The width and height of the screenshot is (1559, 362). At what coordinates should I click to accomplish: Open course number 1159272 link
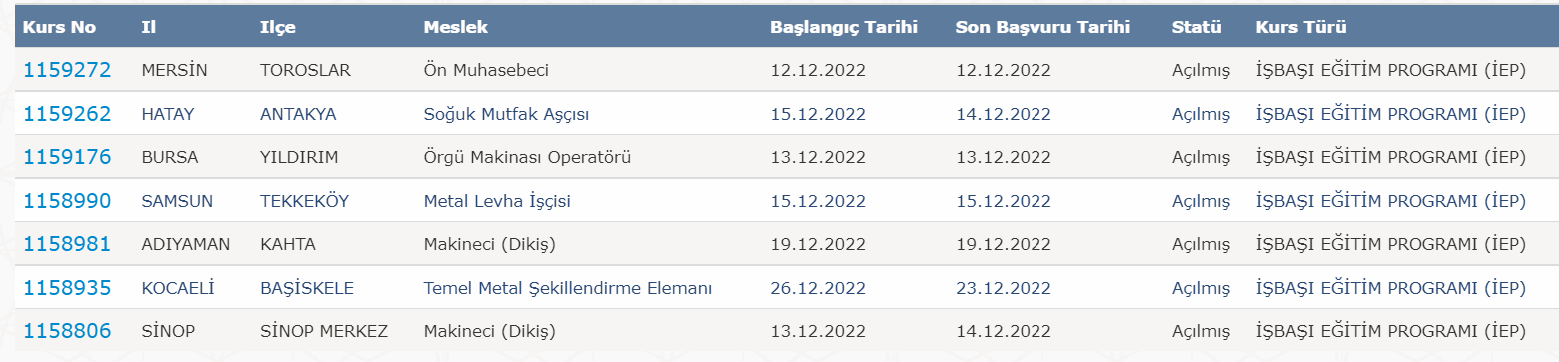tap(67, 71)
